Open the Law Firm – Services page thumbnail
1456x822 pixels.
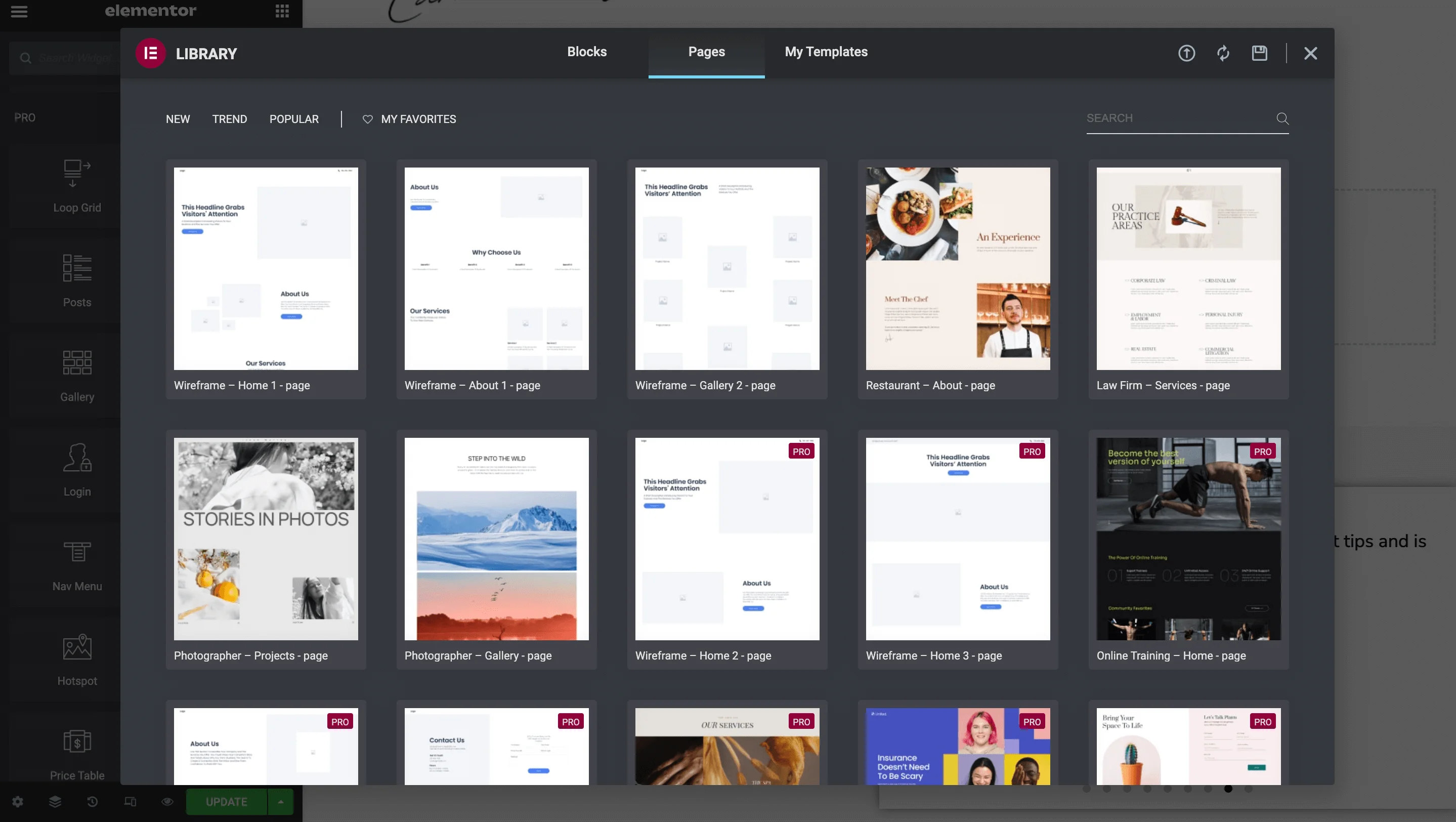coord(1189,269)
